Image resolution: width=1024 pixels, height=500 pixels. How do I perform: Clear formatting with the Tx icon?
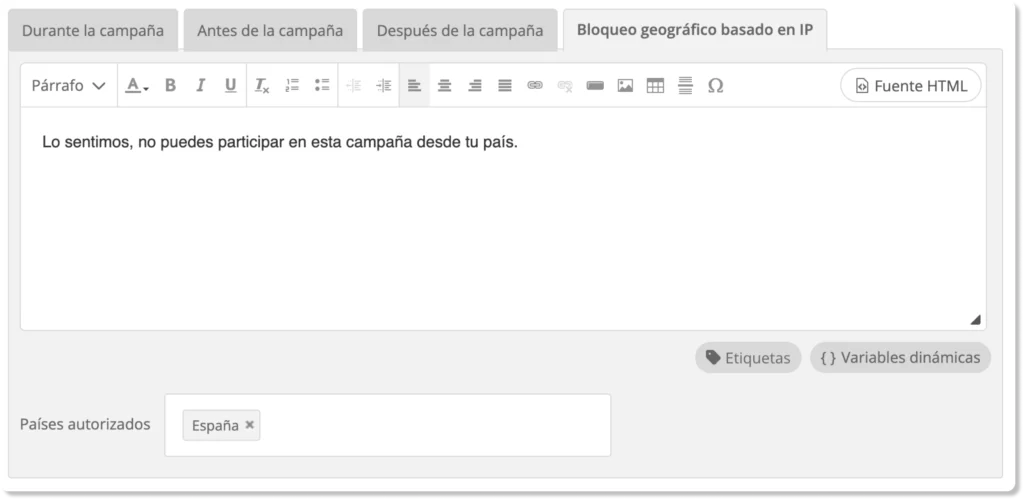[262, 86]
